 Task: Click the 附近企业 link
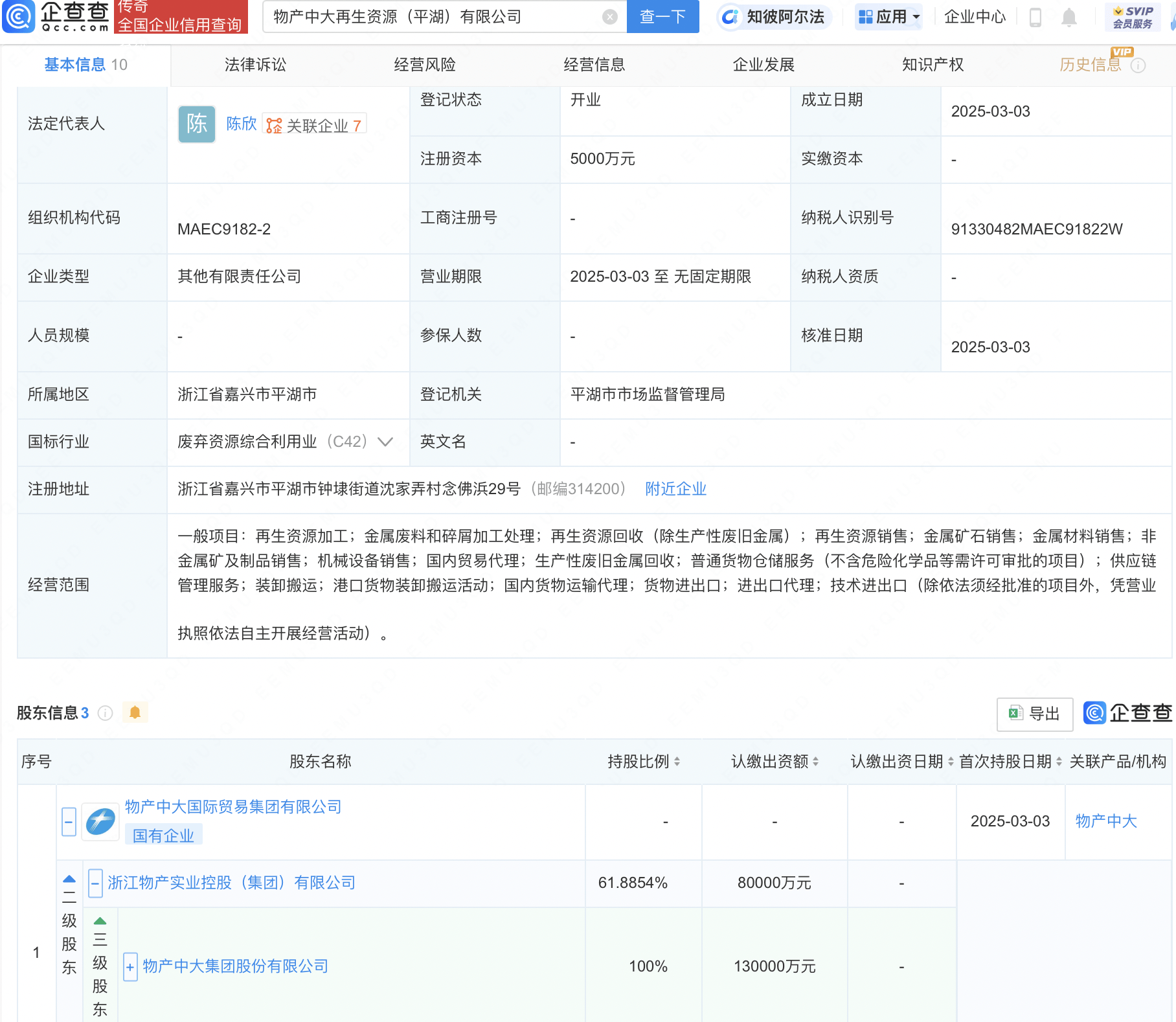tap(675, 489)
